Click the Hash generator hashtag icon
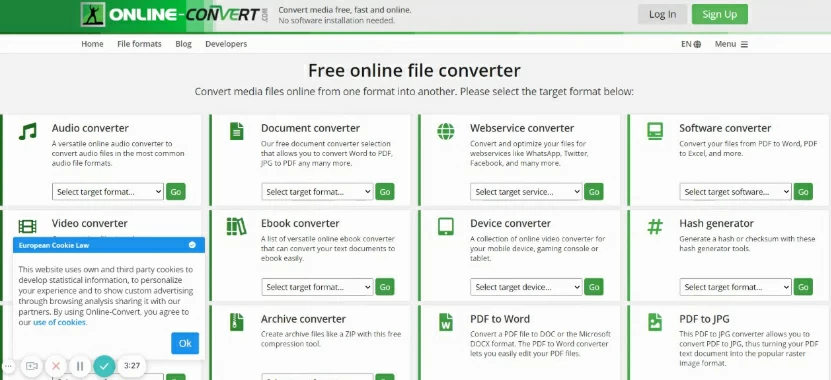The height and width of the screenshot is (380, 831). point(655,227)
